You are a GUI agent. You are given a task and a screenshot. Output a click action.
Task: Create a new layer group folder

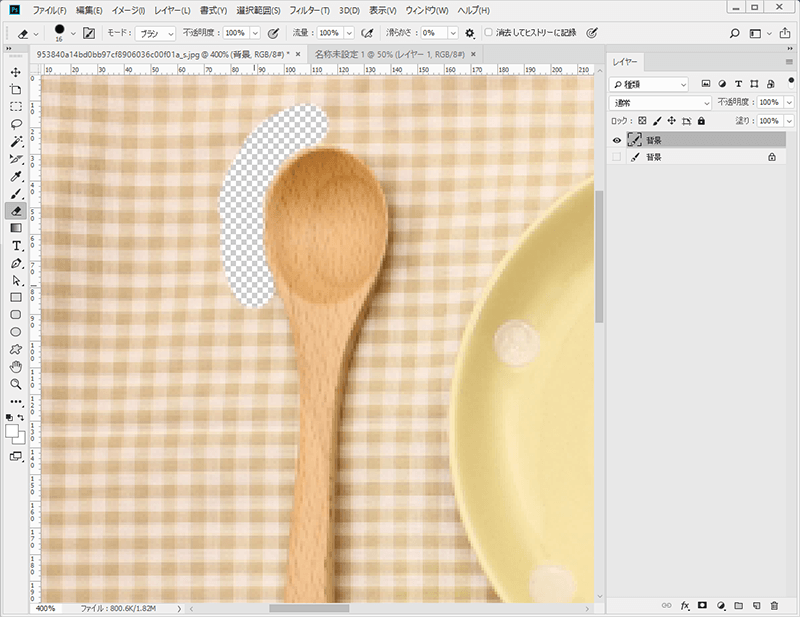pyautogui.click(x=738, y=605)
